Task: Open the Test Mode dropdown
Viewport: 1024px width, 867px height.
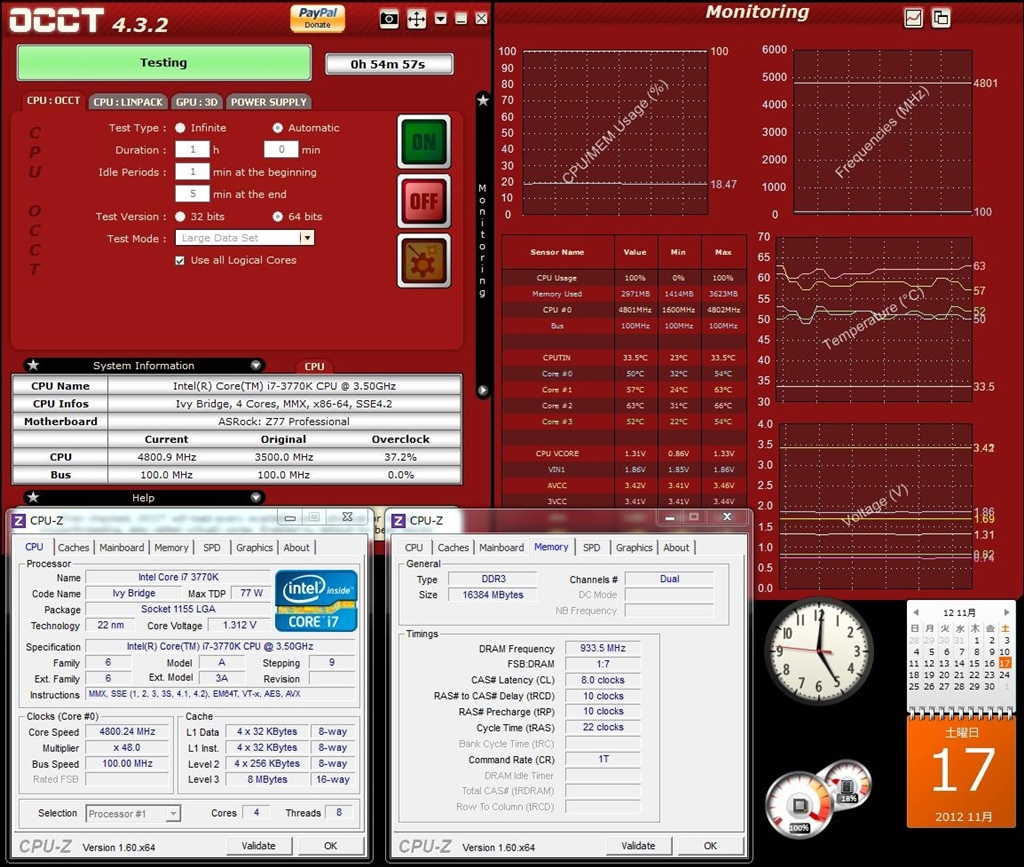Action: [x=307, y=238]
